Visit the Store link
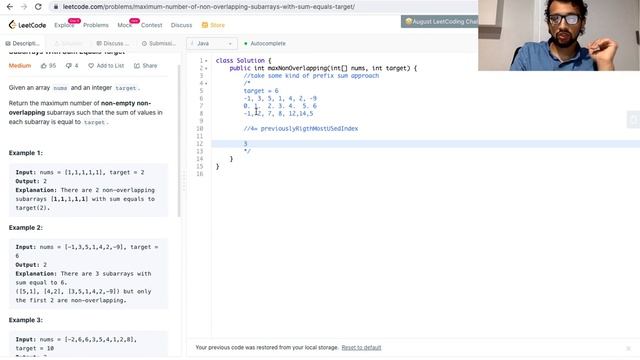 [x=218, y=25]
